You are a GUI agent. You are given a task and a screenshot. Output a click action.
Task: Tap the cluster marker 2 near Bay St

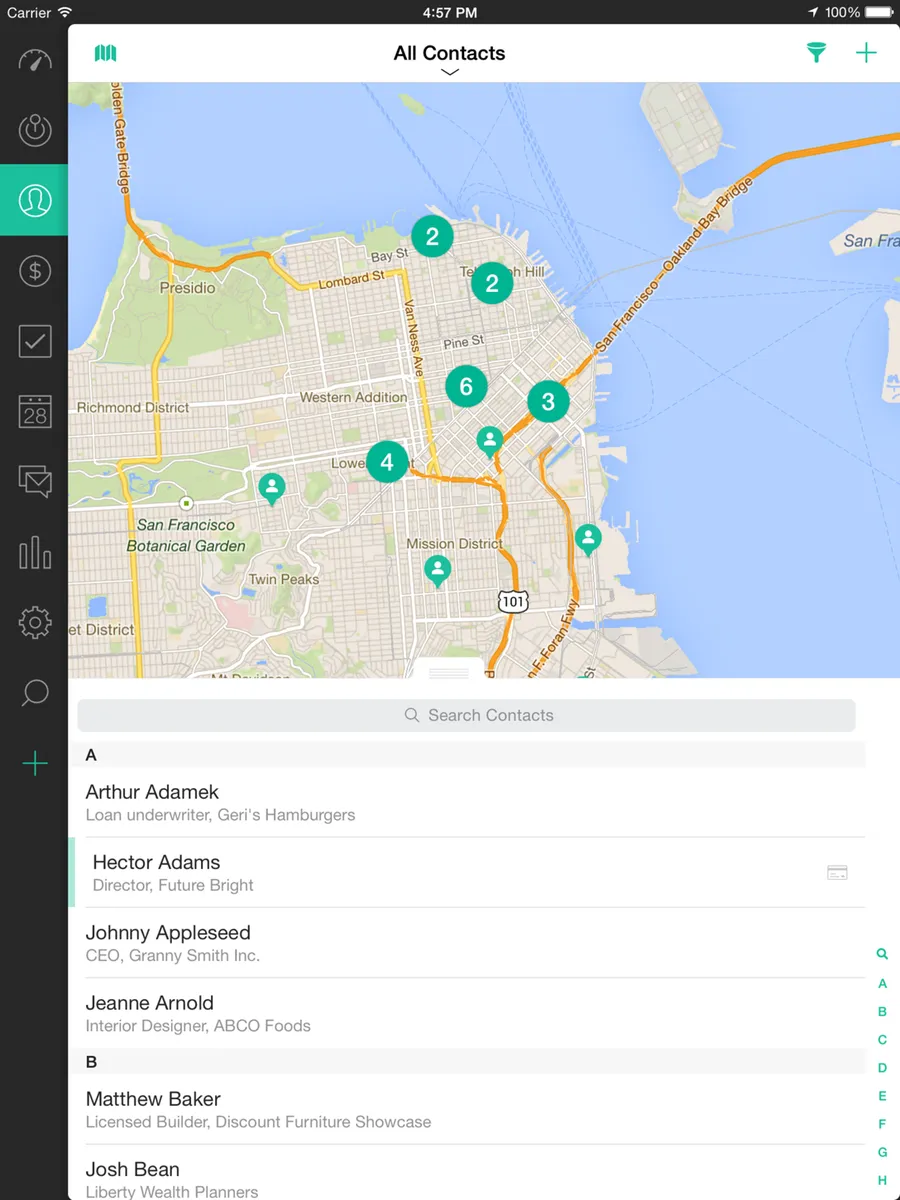click(x=432, y=237)
